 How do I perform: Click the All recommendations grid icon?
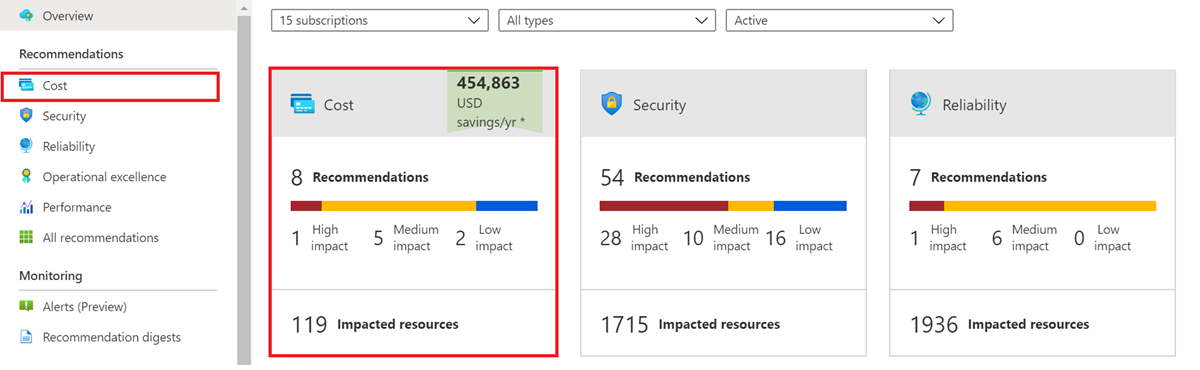point(26,238)
